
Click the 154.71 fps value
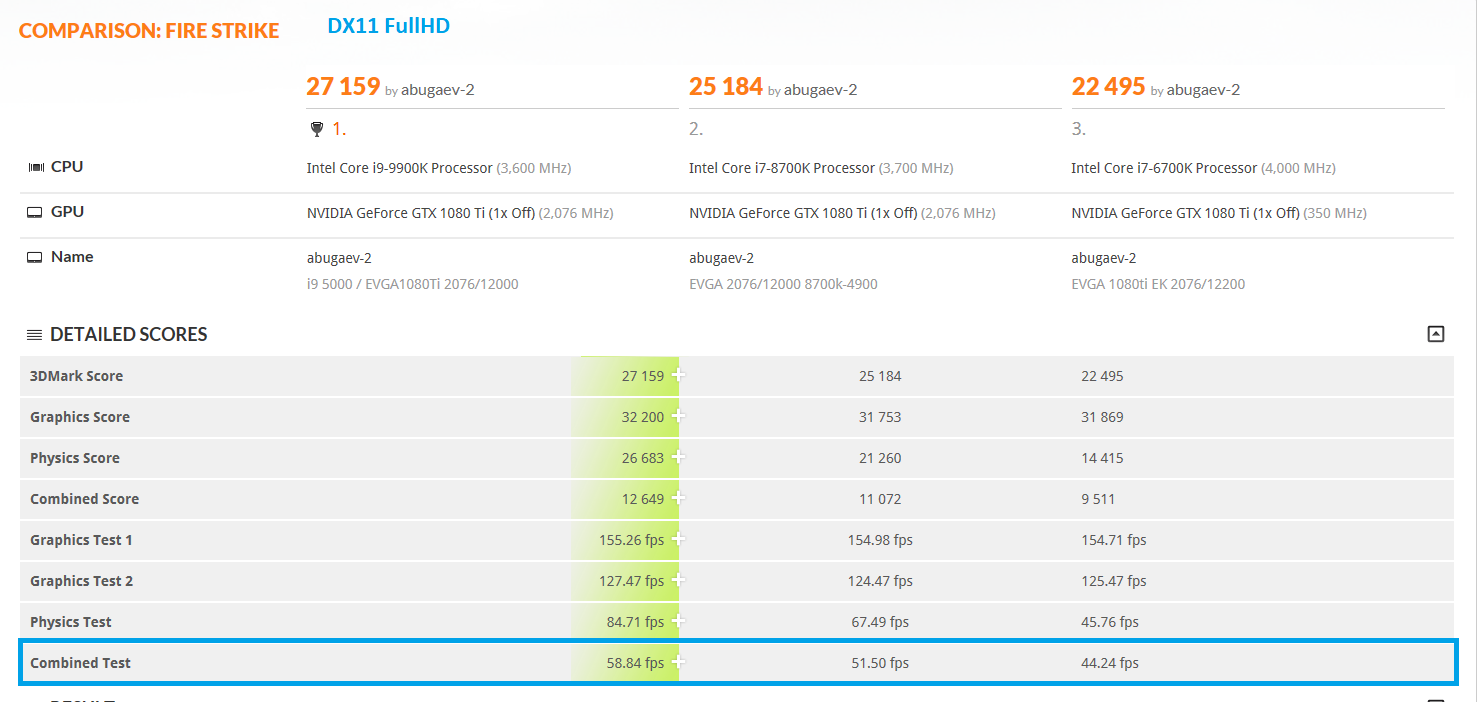click(1114, 540)
